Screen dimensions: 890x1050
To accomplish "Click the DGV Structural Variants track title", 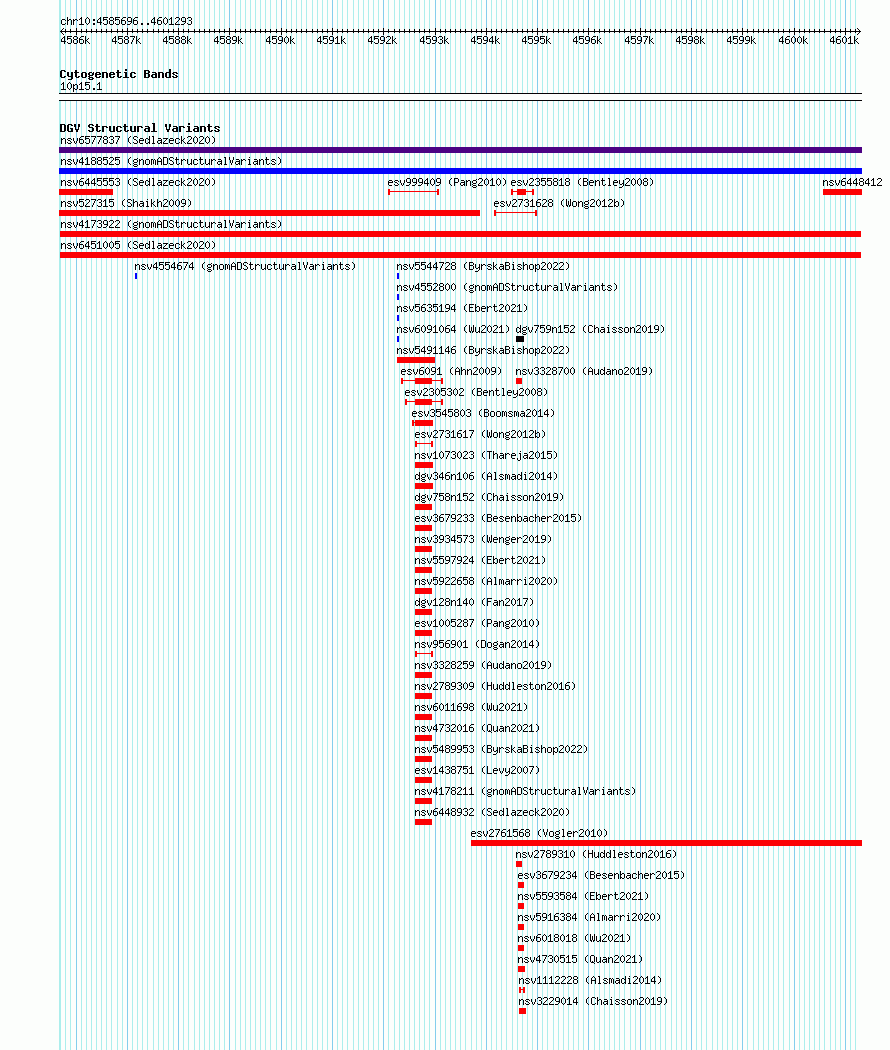I will (139, 128).
